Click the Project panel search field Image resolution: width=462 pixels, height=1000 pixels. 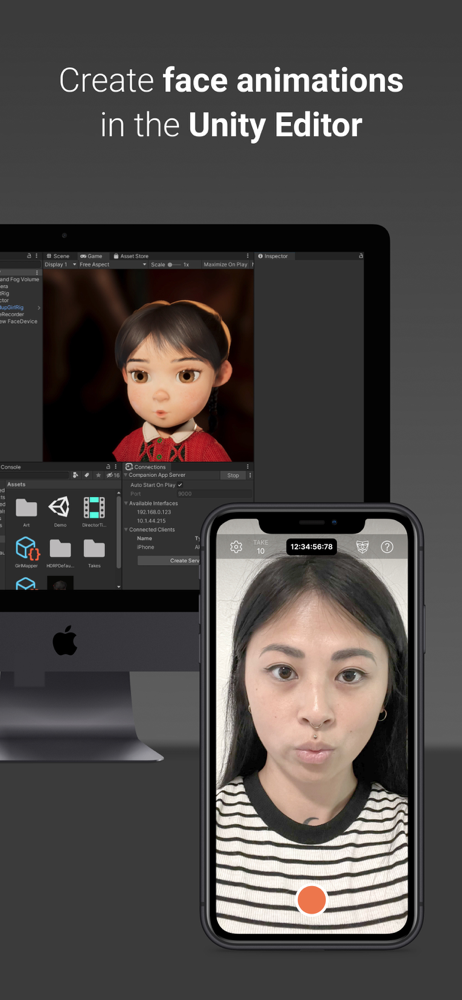click(34, 475)
